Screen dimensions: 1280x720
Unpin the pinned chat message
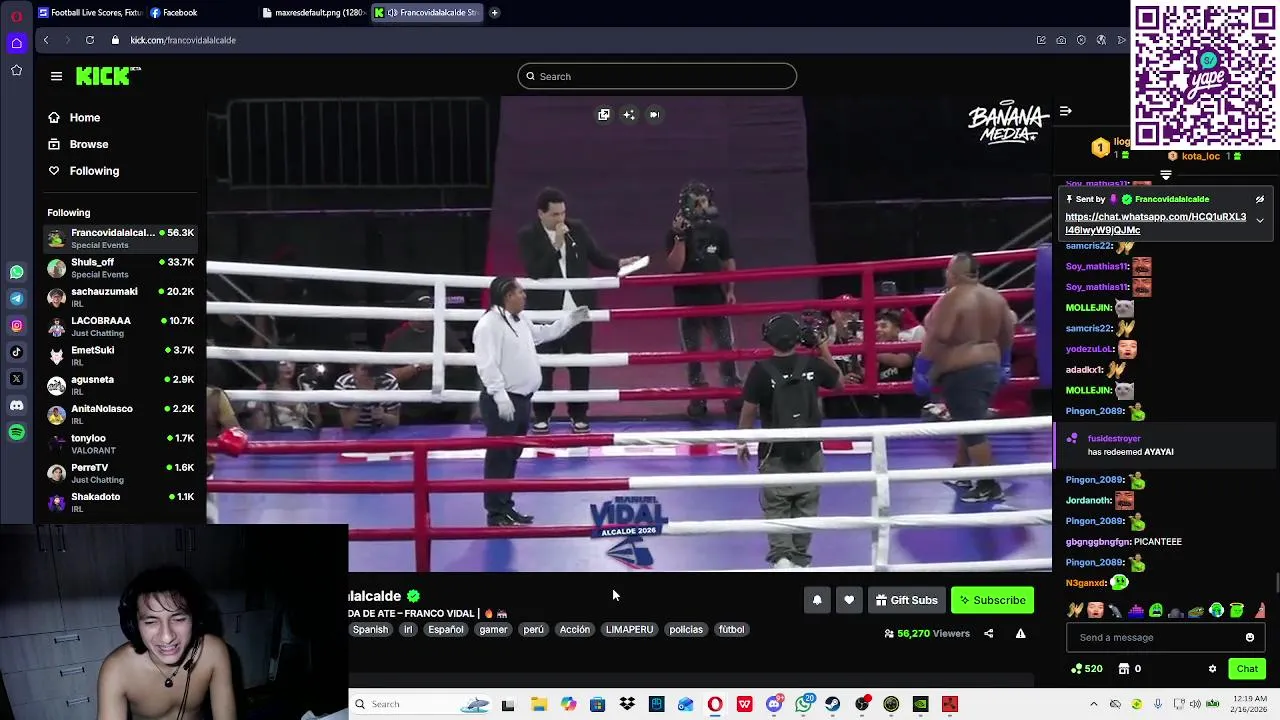pos(1260,199)
